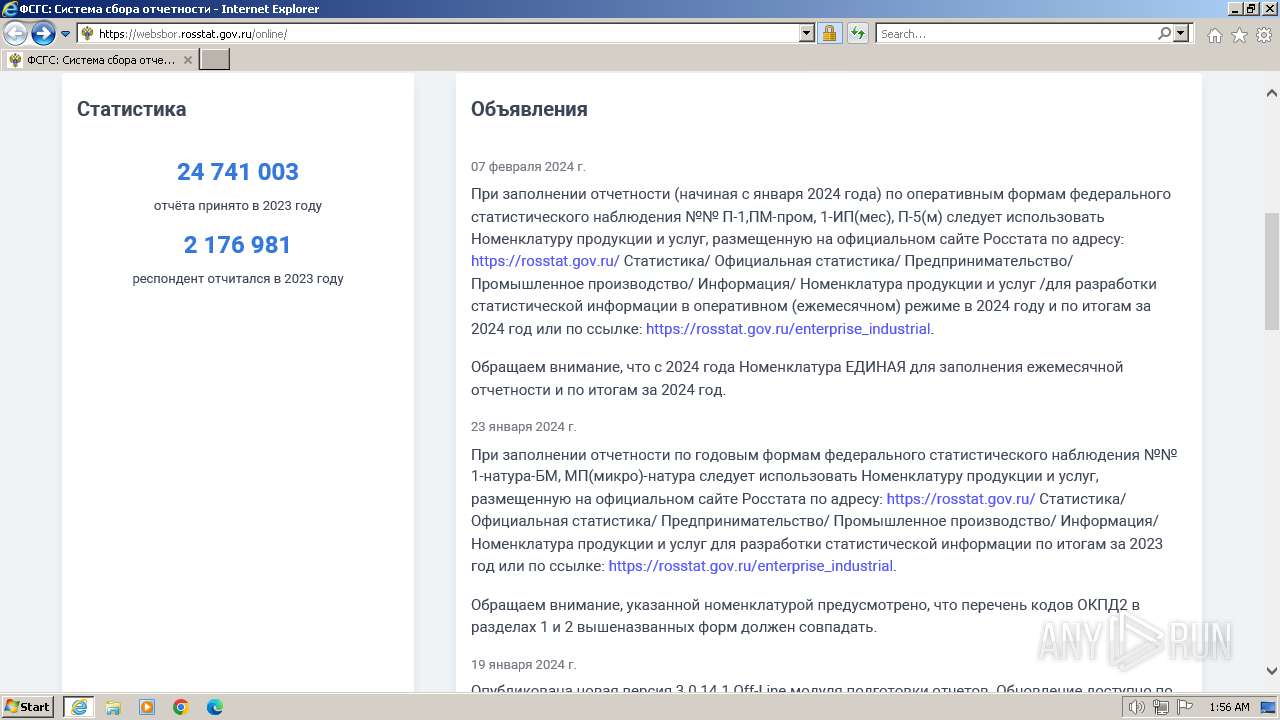The height and width of the screenshot is (720, 1280).
Task: Launch Microsoft Edge from the taskbar
Action: click(x=215, y=707)
